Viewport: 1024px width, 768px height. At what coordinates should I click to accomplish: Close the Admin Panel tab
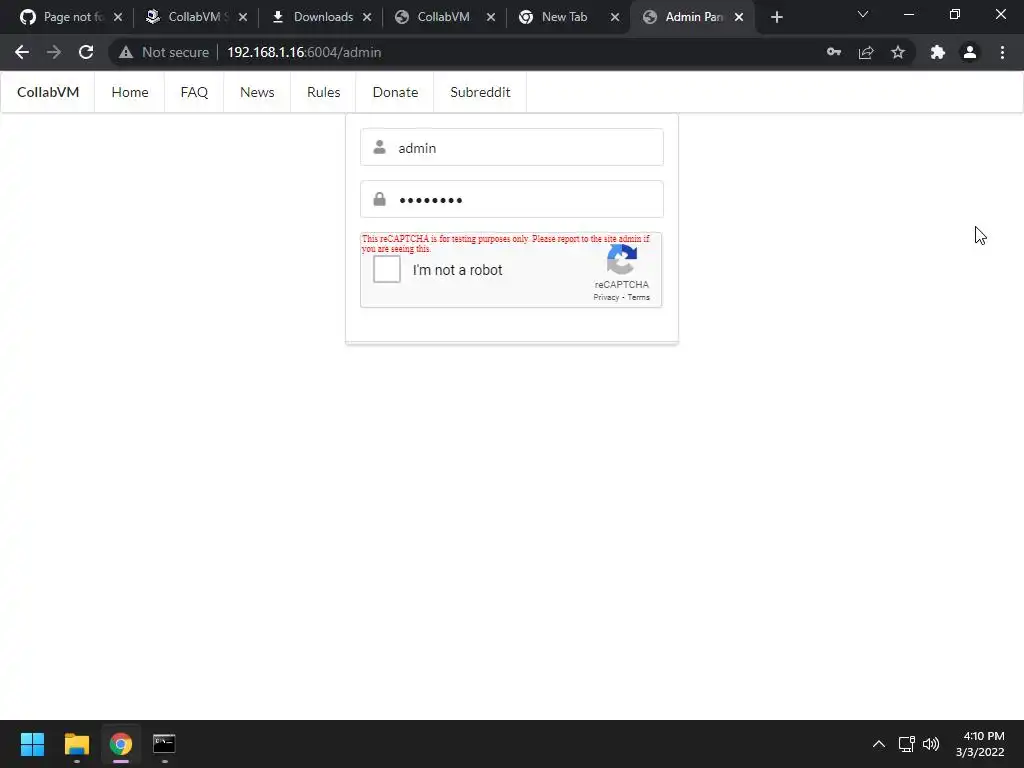tap(739, 18)
